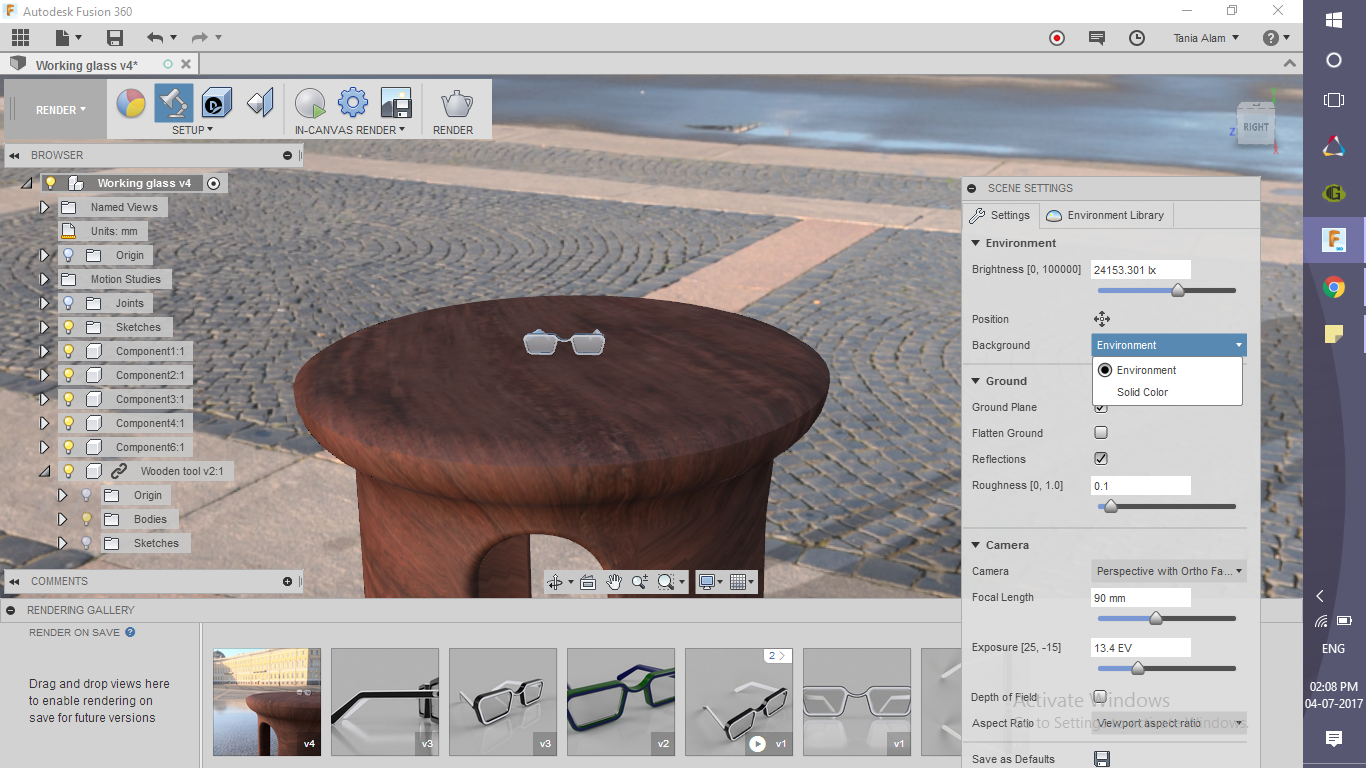Open the Decal tool in Setup
The height and width of the screenshot is (768, 1366).
coord(217,103)
